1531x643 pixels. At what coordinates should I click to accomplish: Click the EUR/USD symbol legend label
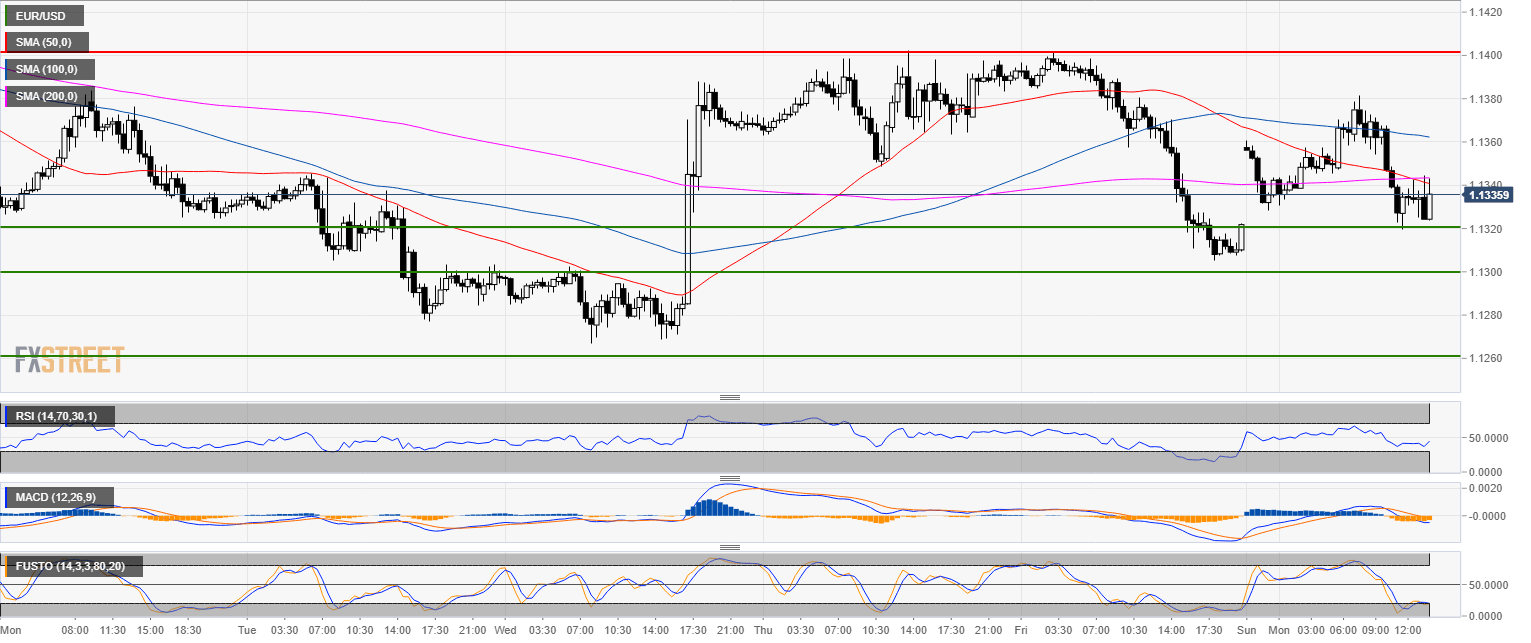click(44, 16)
